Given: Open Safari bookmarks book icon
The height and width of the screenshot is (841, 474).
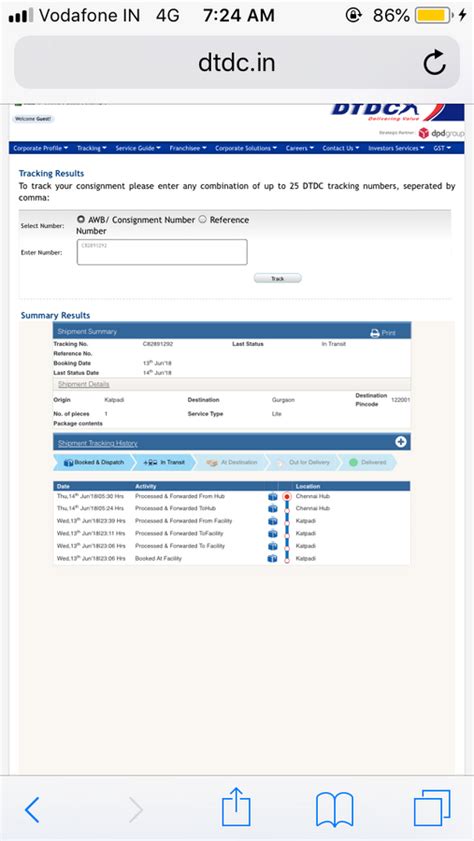Looking at the screenshot, I should [x=335, y=810].
